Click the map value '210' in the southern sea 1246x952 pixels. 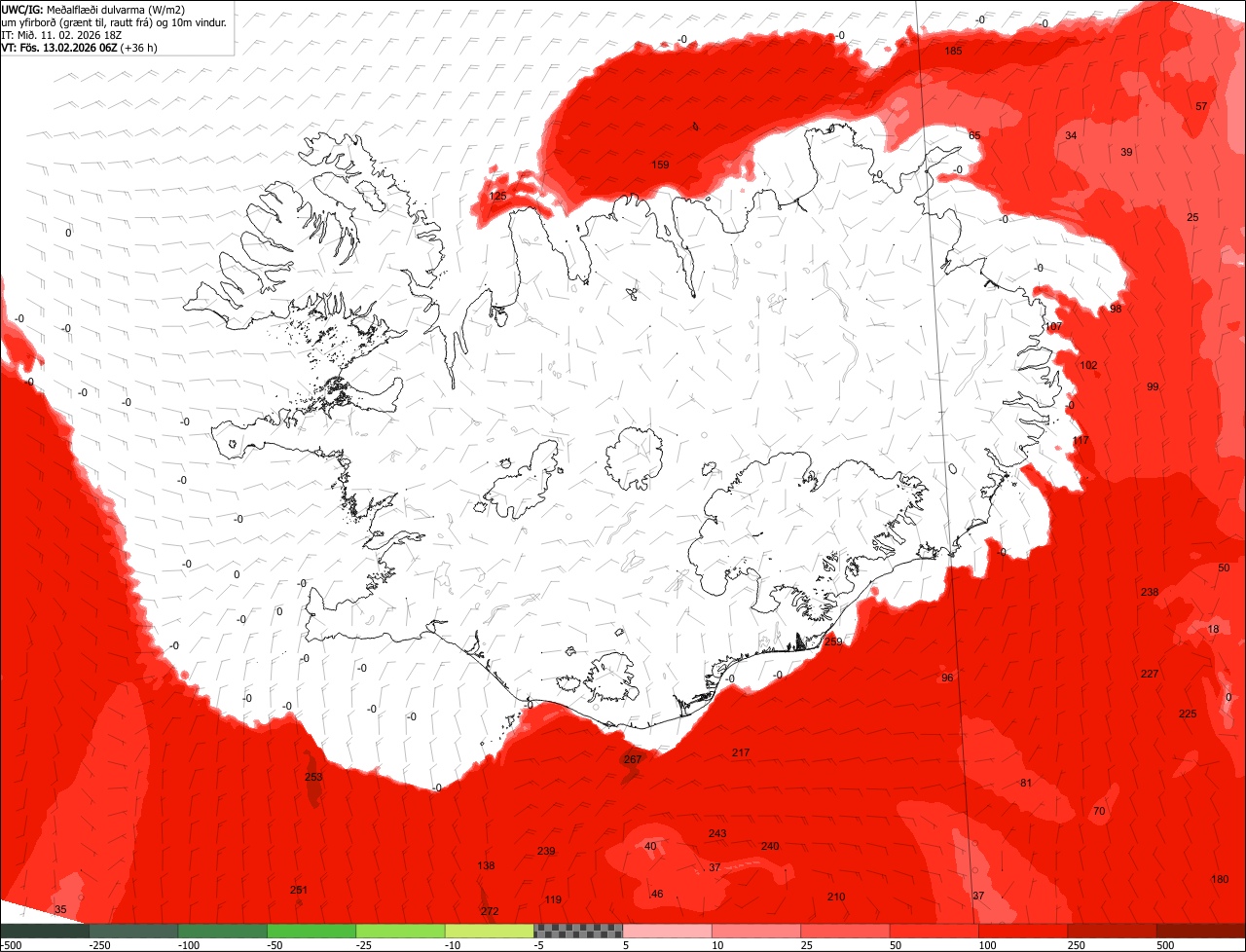835,897
